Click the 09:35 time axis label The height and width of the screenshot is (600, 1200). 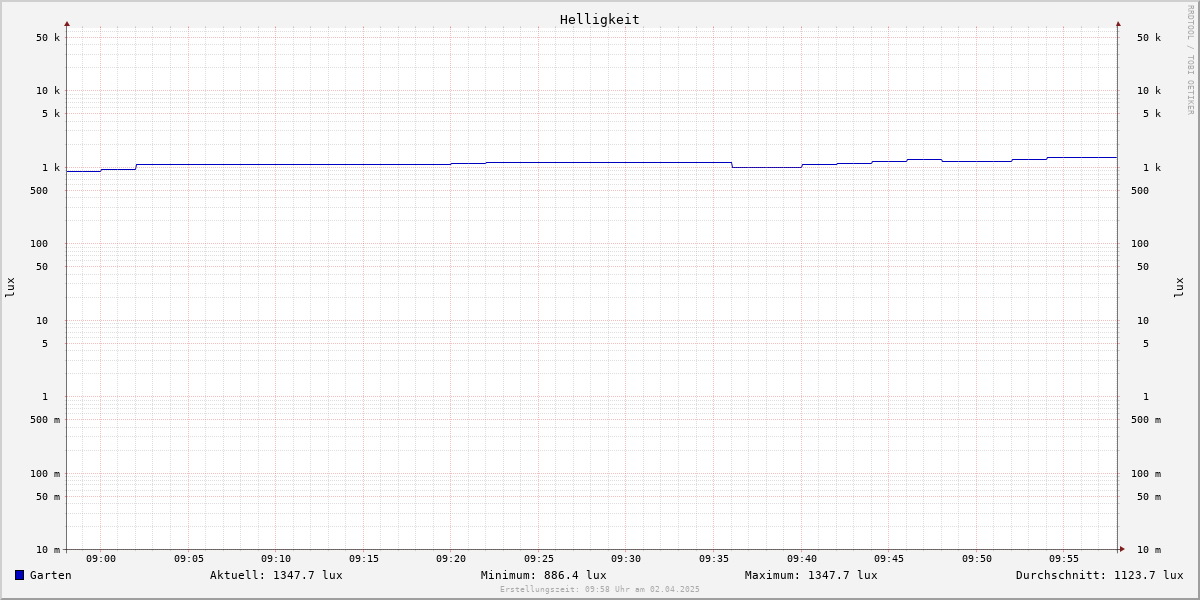[714, 559]
